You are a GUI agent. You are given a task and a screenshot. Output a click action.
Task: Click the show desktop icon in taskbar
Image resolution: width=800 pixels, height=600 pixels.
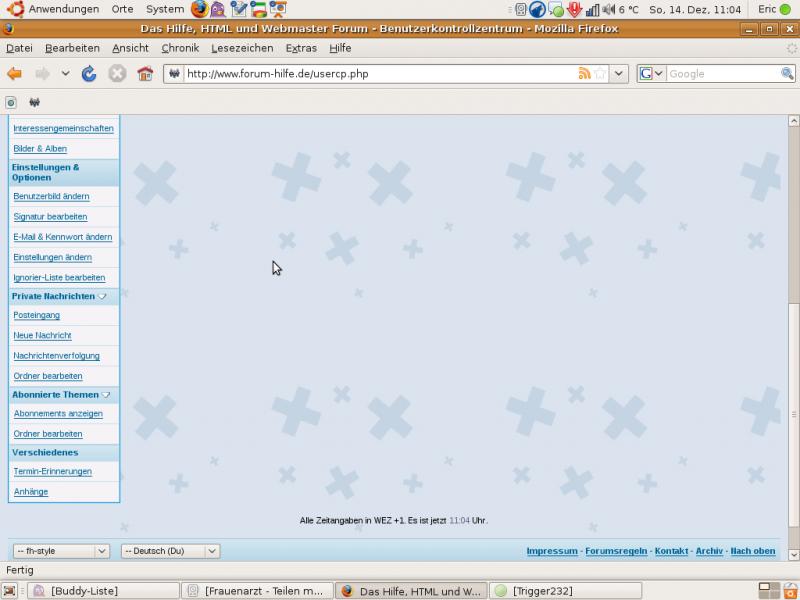(10, 591)
